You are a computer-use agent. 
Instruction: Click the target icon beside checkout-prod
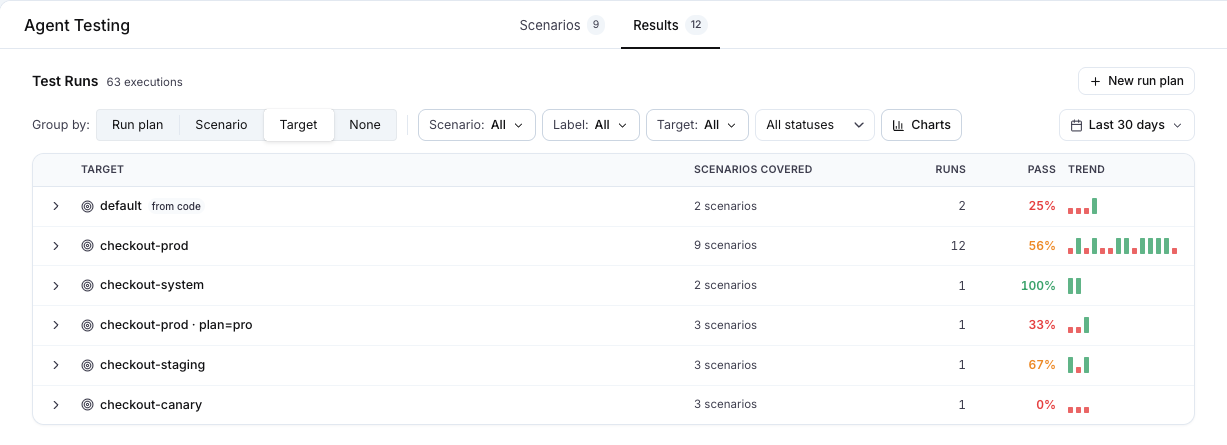tap(87, 246)
